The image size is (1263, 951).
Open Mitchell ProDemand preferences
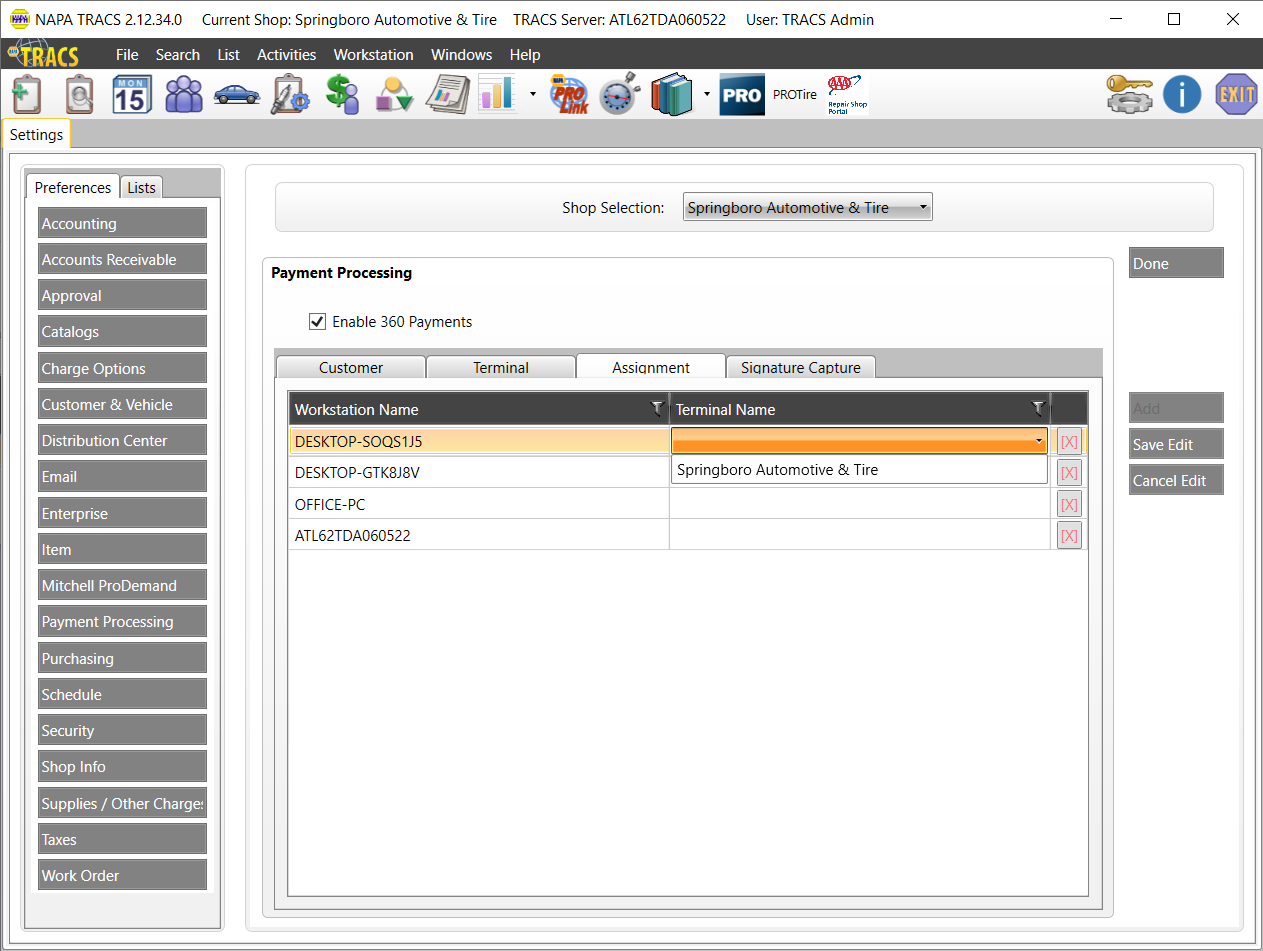(x=123, y=585)
